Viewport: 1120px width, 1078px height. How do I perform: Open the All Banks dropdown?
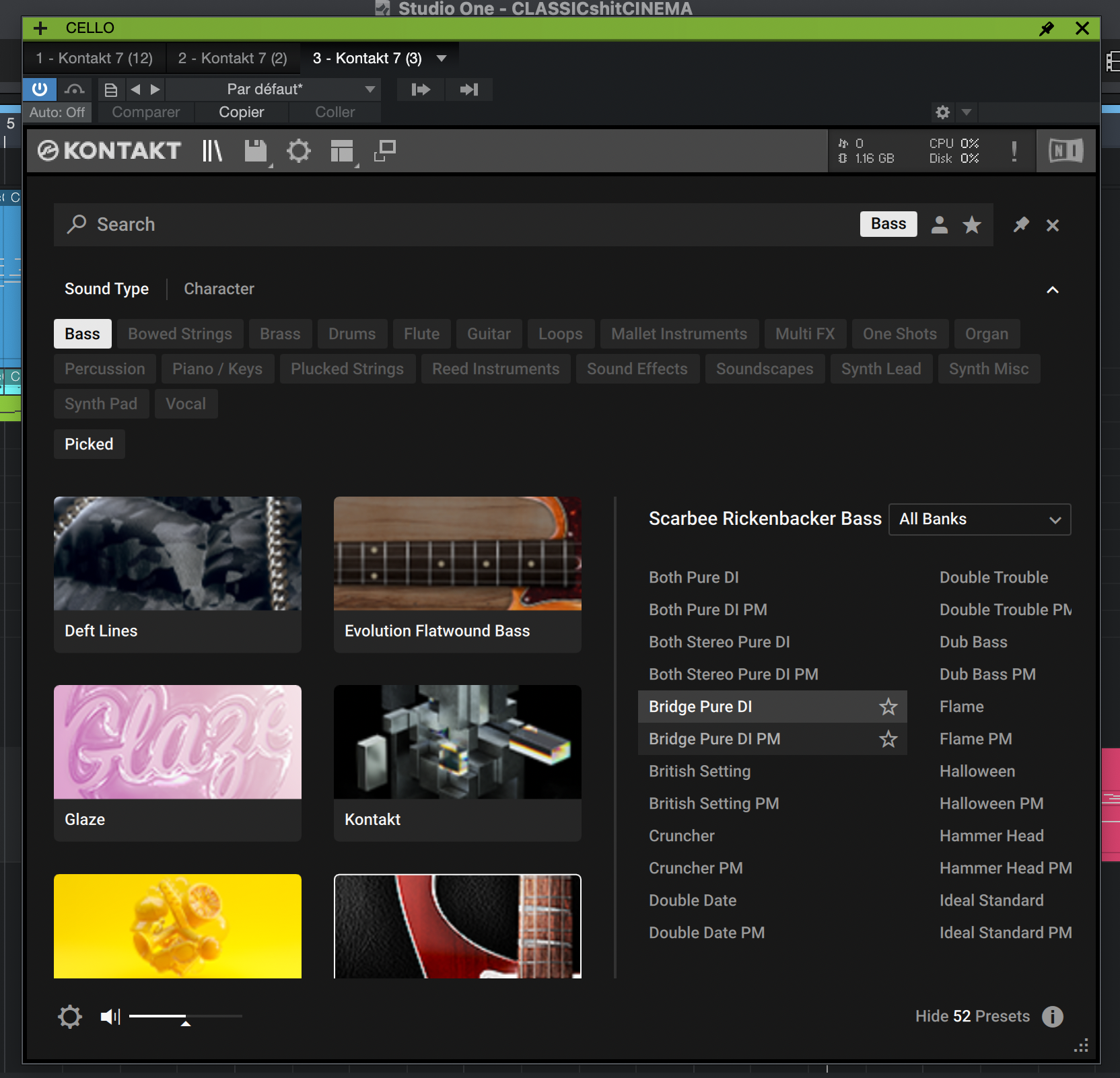coord(979,519)
